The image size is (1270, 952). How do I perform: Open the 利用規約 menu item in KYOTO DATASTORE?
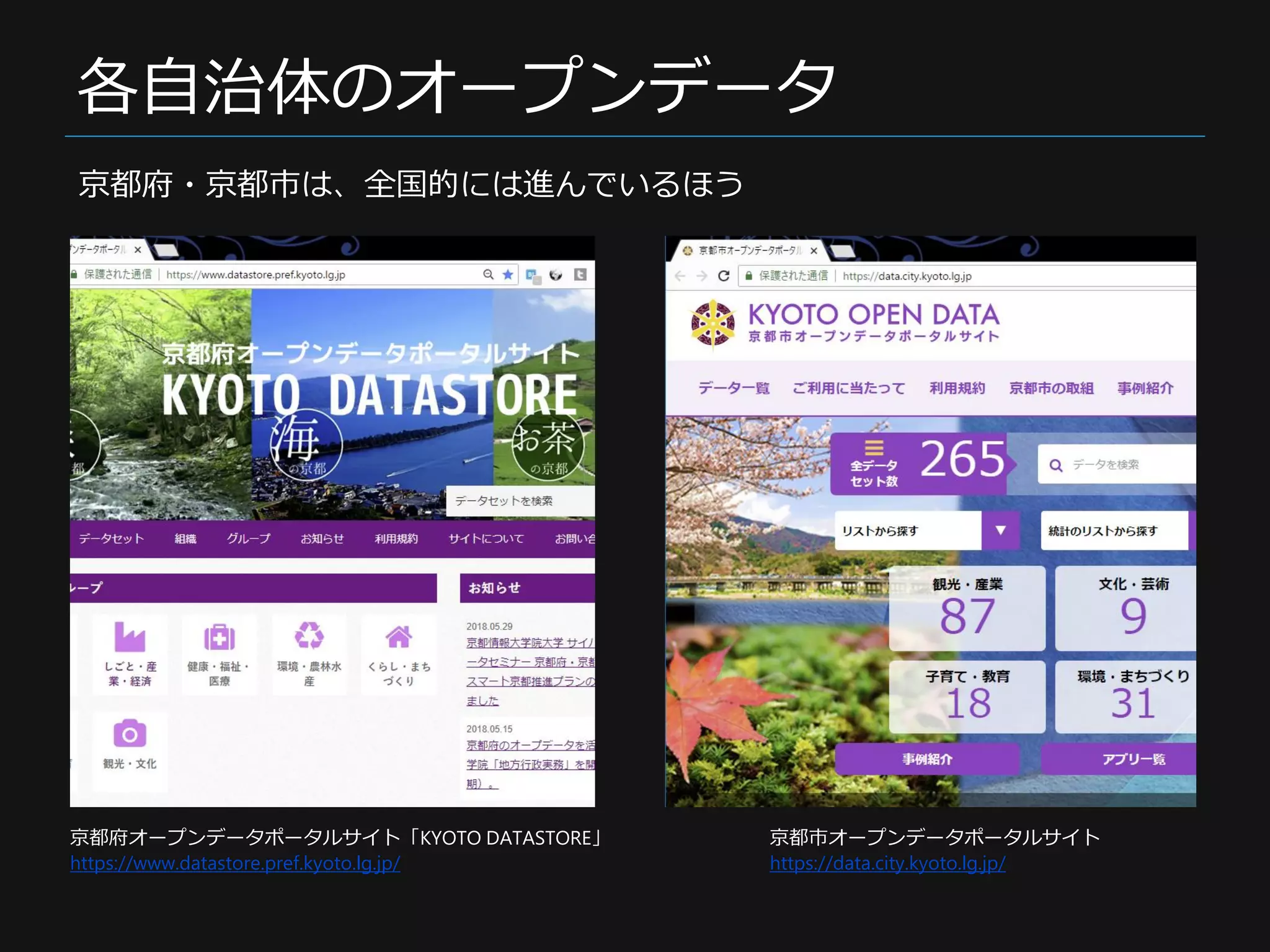[x=396, y=539]
